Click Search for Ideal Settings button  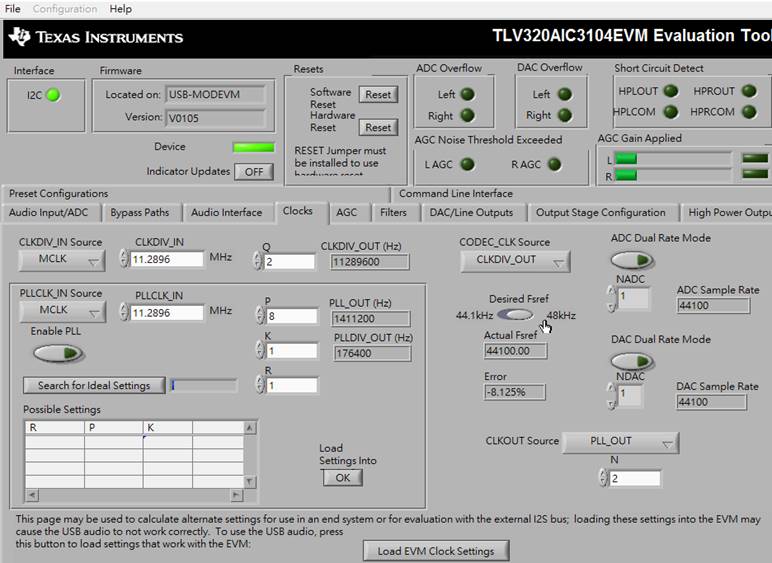pos(94,385)
